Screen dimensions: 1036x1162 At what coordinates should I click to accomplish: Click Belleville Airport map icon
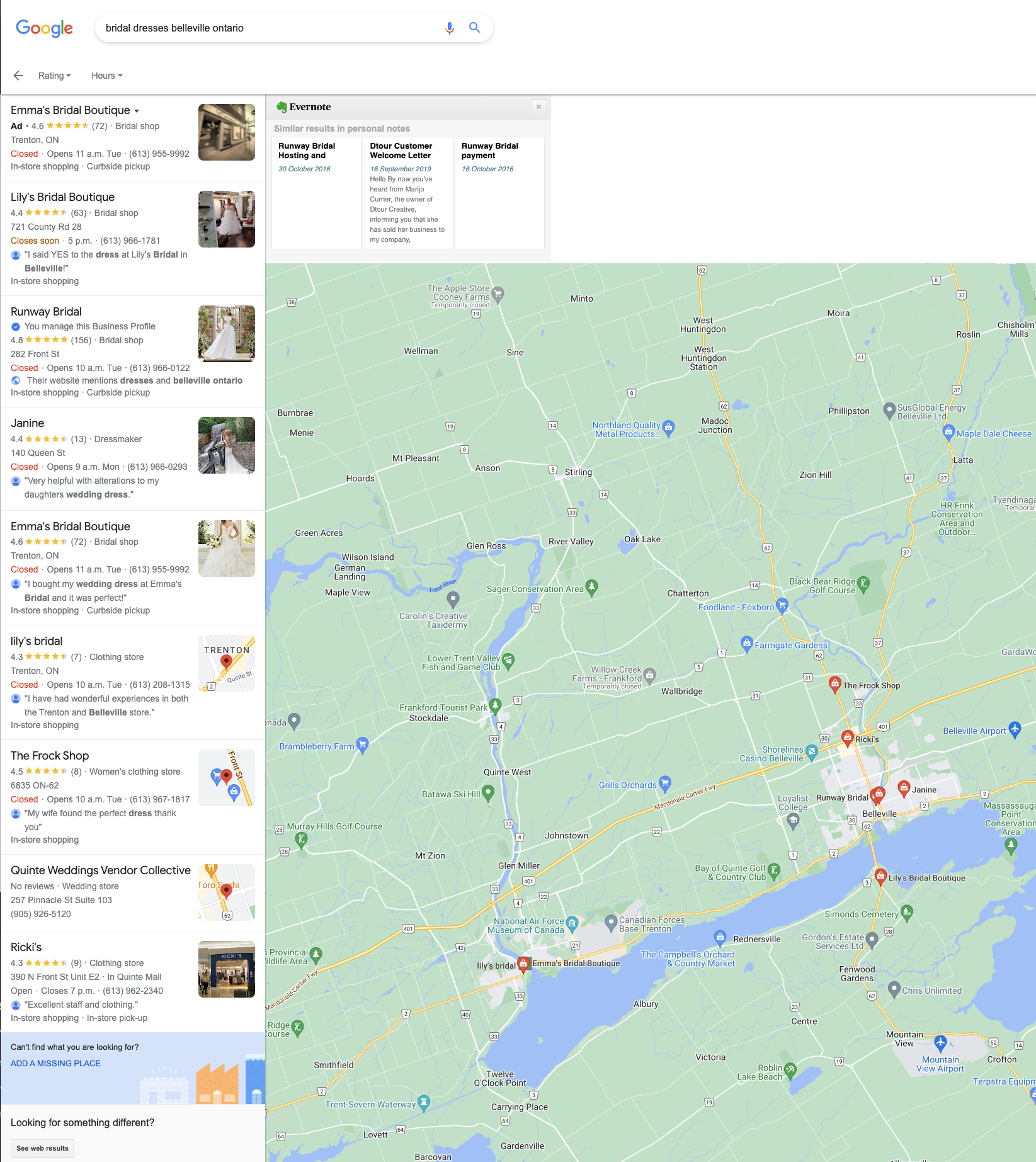[1015, 729]
